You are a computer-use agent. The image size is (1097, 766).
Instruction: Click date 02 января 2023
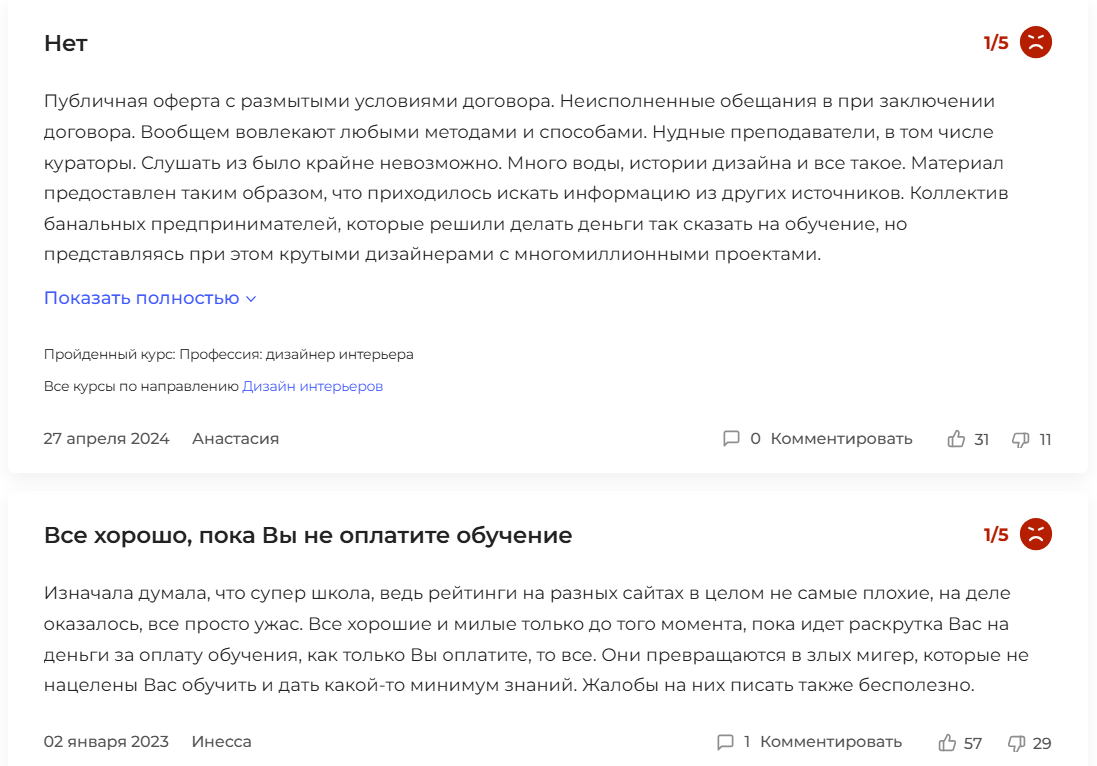pyautogui.click(x=106, y=742)
